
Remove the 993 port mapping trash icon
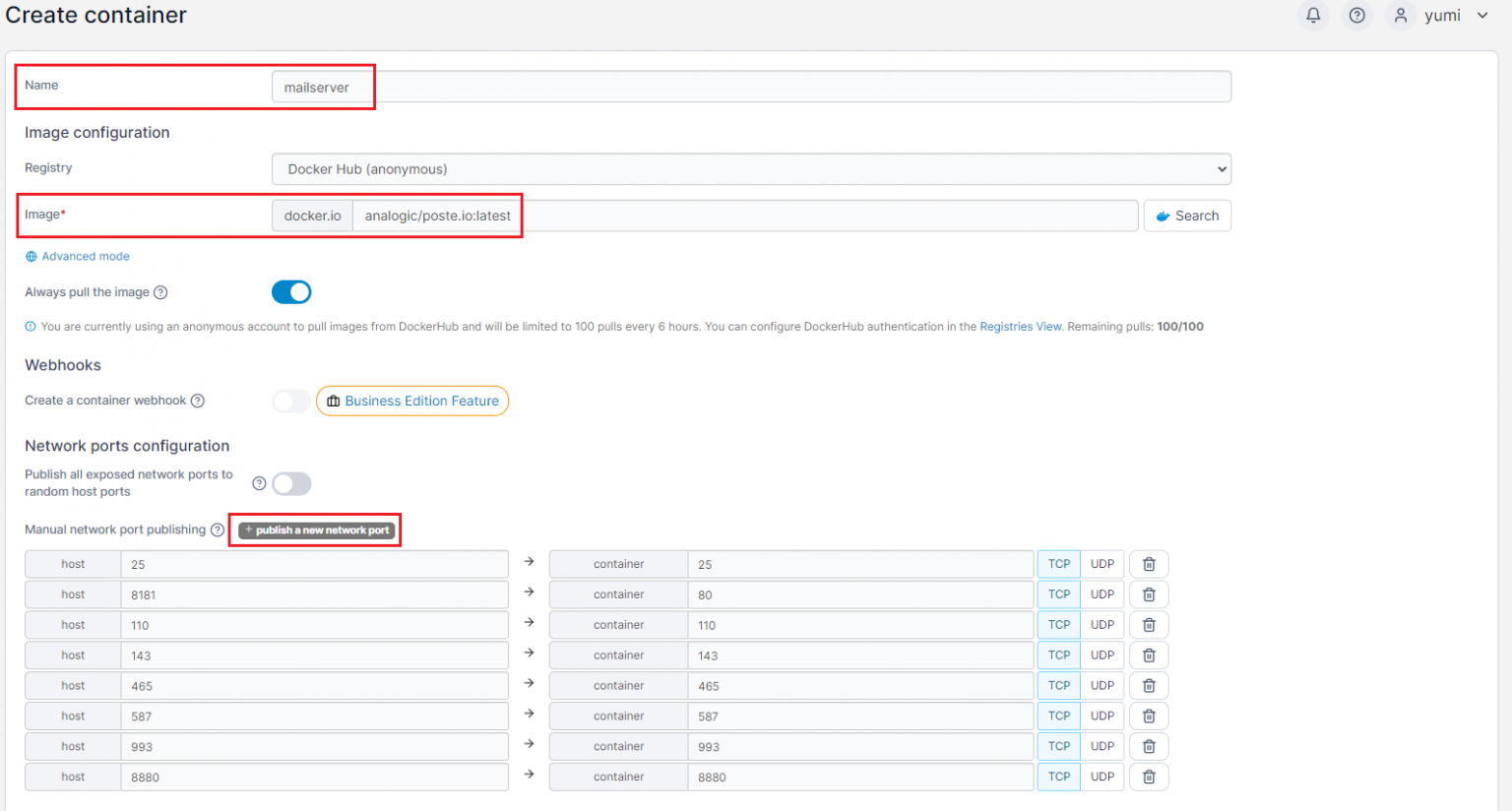coord(1148,746)
